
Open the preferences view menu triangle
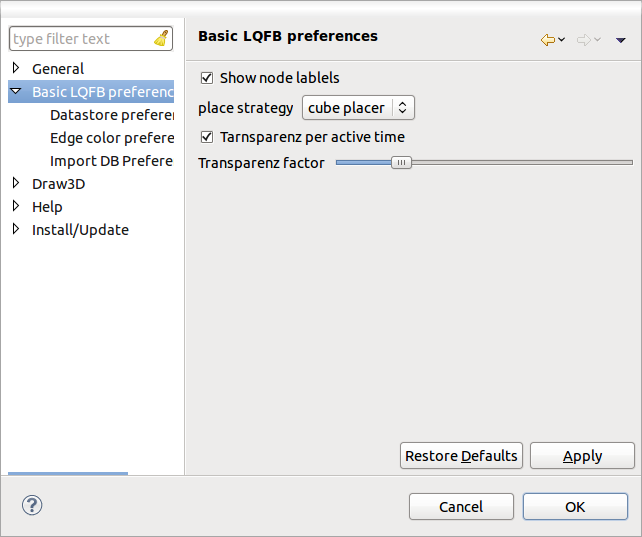[621, 40]
